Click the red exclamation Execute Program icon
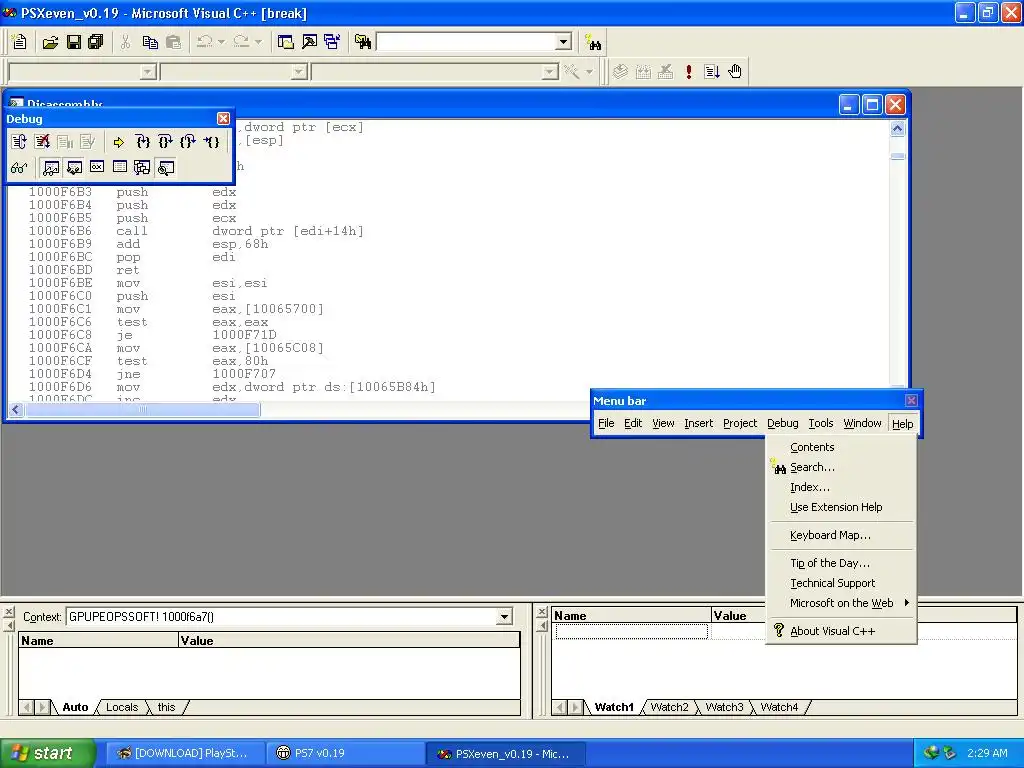1024x768 pixels. (x=689, y=71)
